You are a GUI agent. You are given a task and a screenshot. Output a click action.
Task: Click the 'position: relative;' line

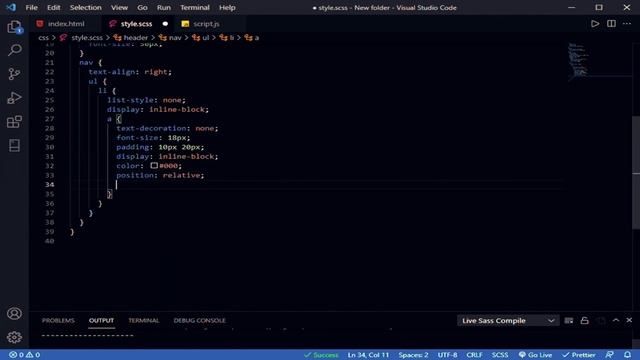click(160, 175)
